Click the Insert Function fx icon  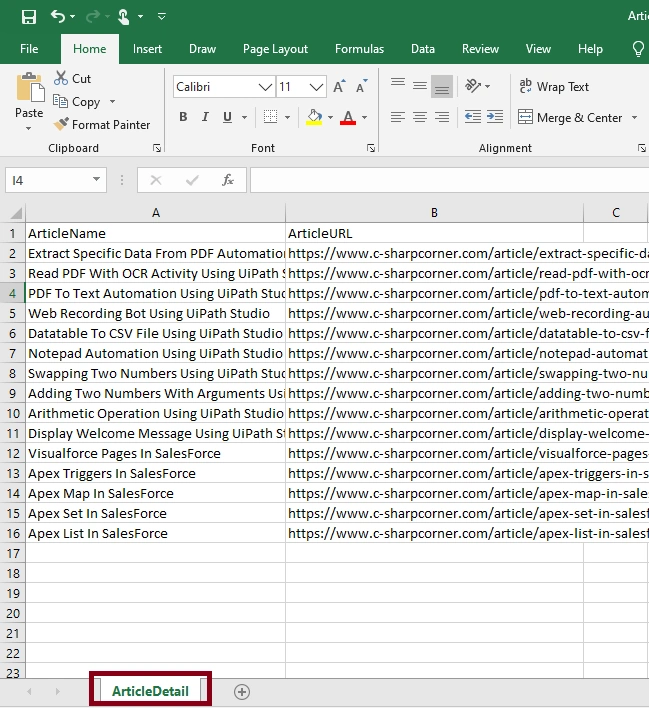(228, 180)
